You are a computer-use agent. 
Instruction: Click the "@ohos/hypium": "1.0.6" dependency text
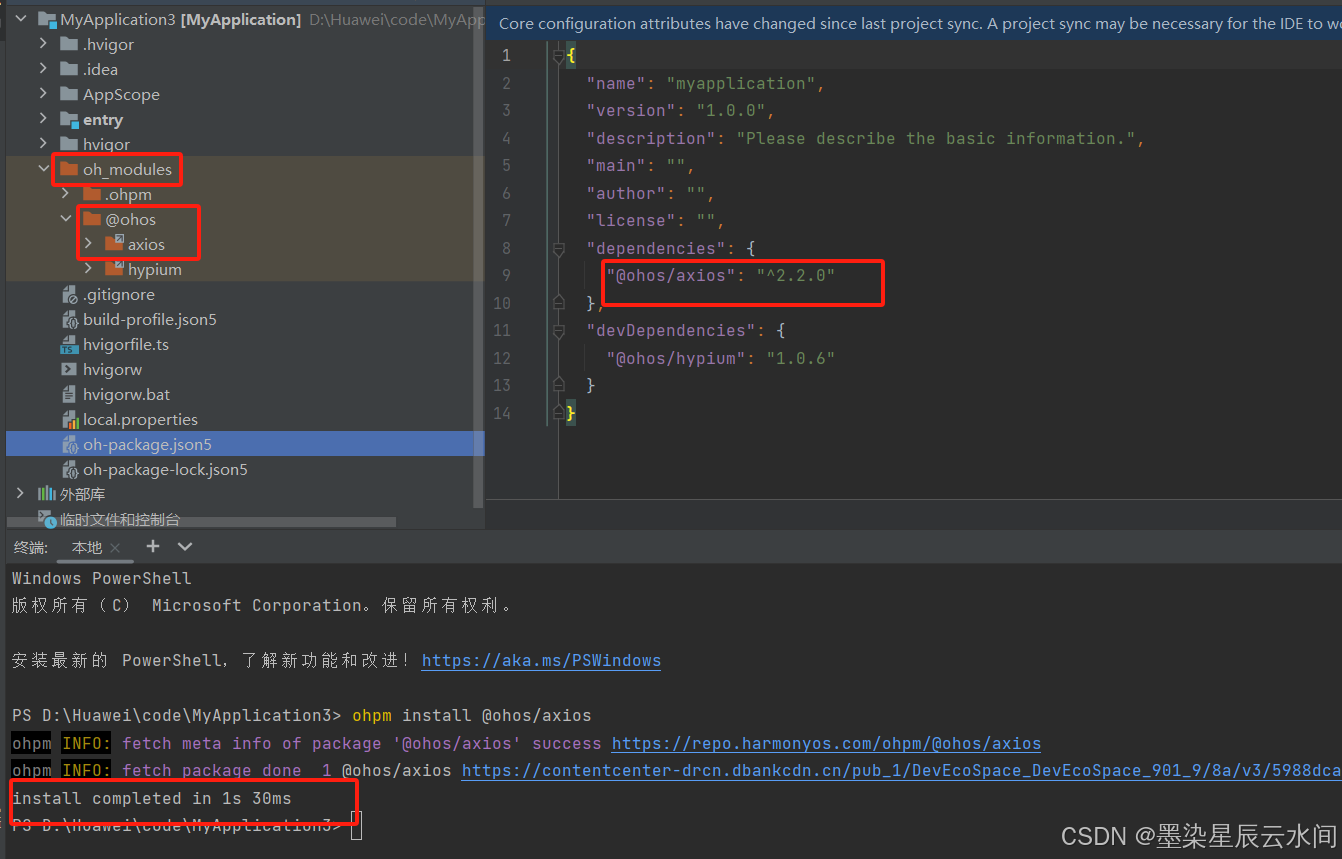721,358
